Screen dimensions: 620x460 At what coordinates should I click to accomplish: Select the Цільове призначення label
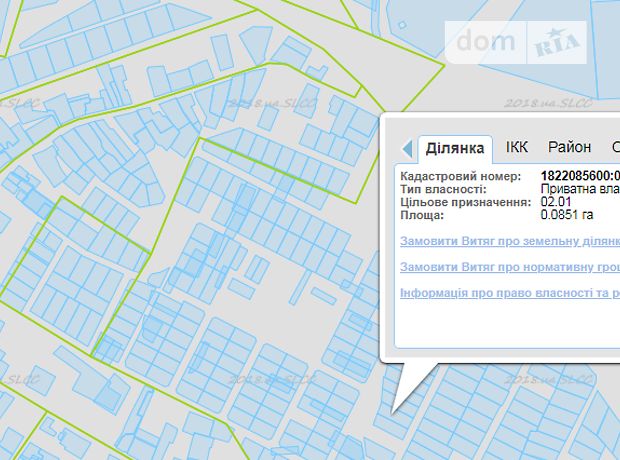pos(465,202)
